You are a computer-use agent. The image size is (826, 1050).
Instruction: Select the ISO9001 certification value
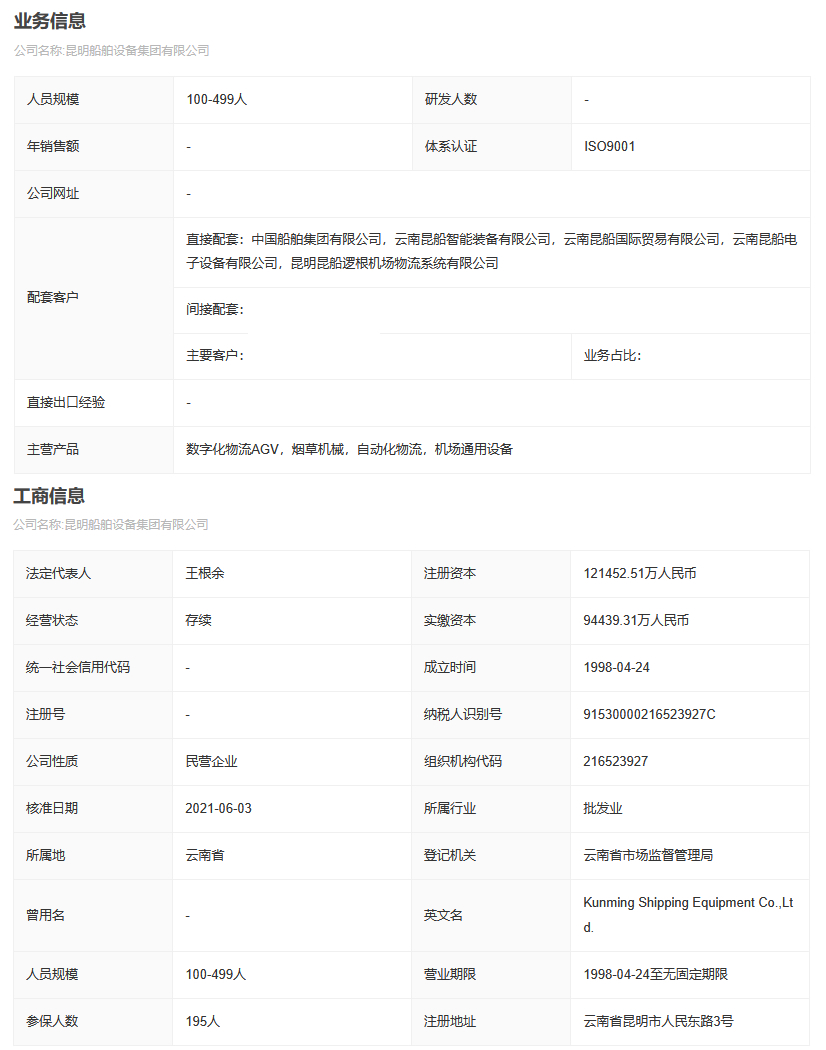[610, 147]
